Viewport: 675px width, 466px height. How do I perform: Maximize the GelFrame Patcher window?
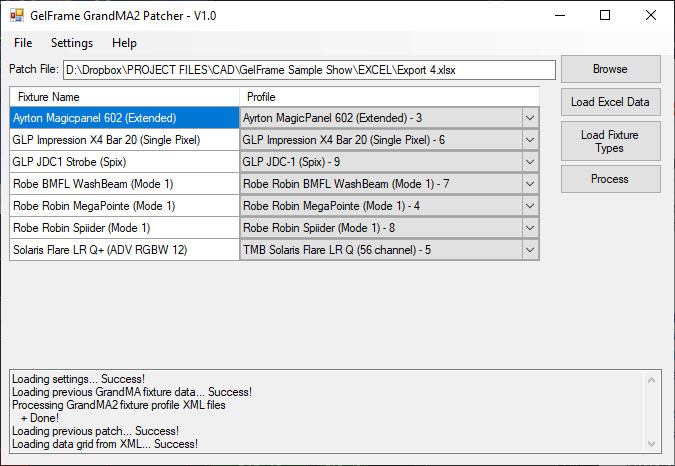[605, 15]
